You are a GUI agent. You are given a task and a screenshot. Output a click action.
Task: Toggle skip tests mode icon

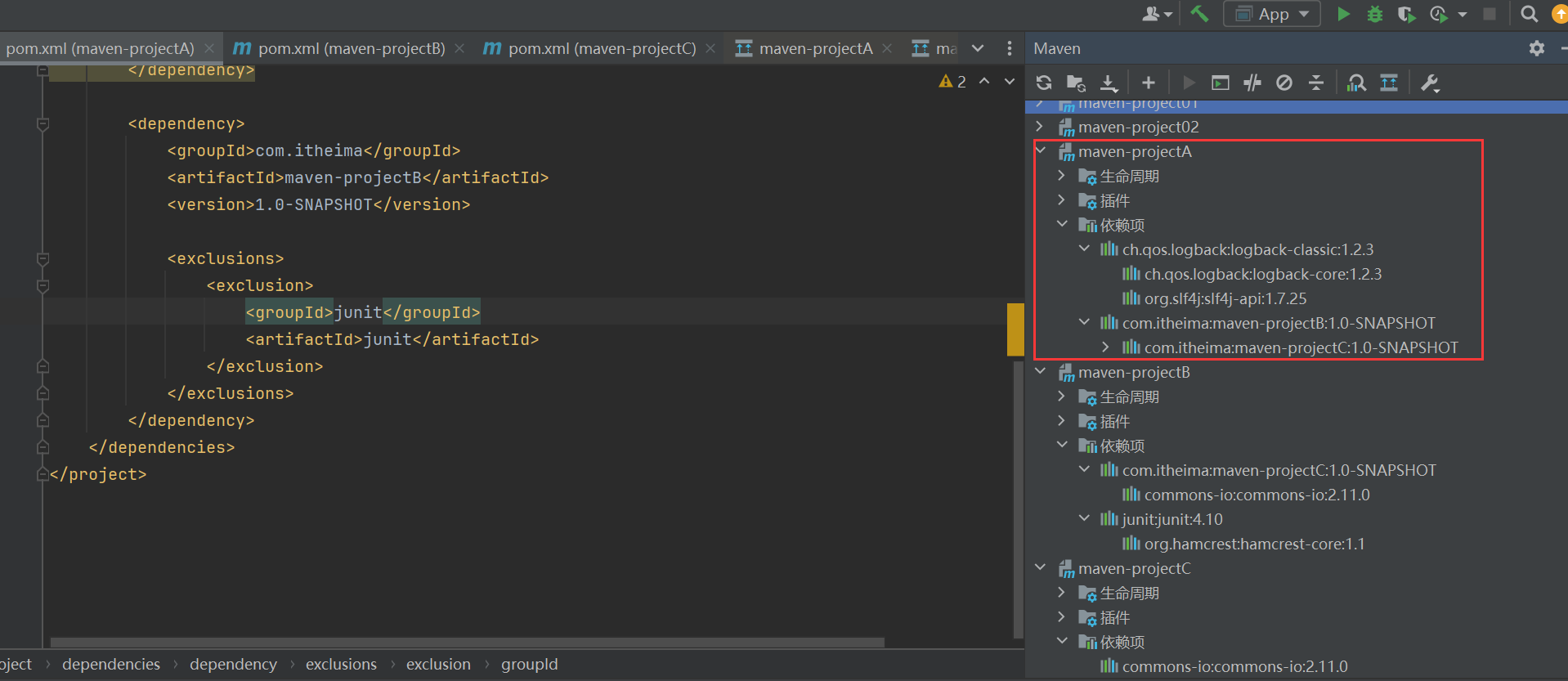click(1284, 83)
